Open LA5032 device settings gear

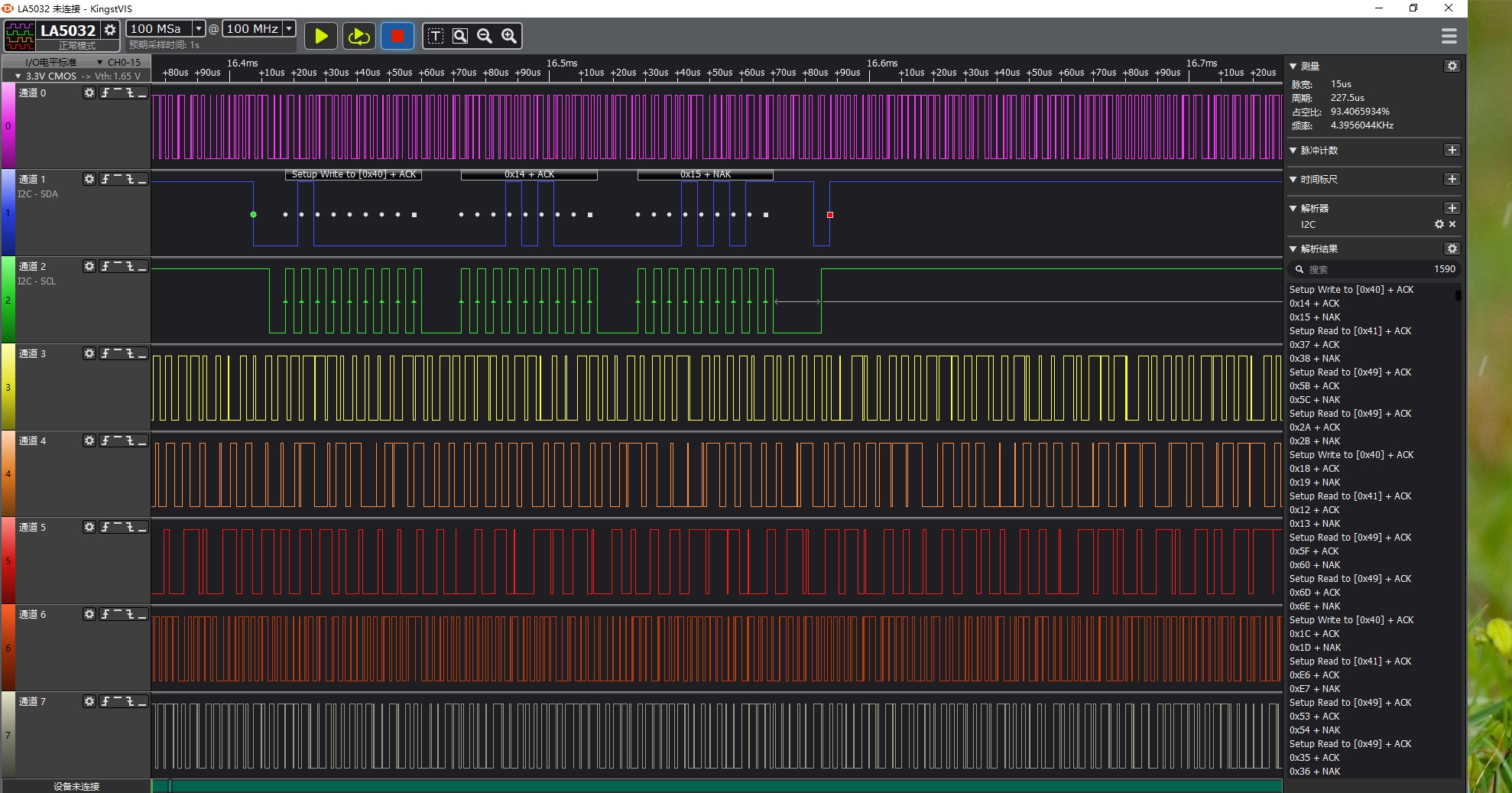pos(110,30)
